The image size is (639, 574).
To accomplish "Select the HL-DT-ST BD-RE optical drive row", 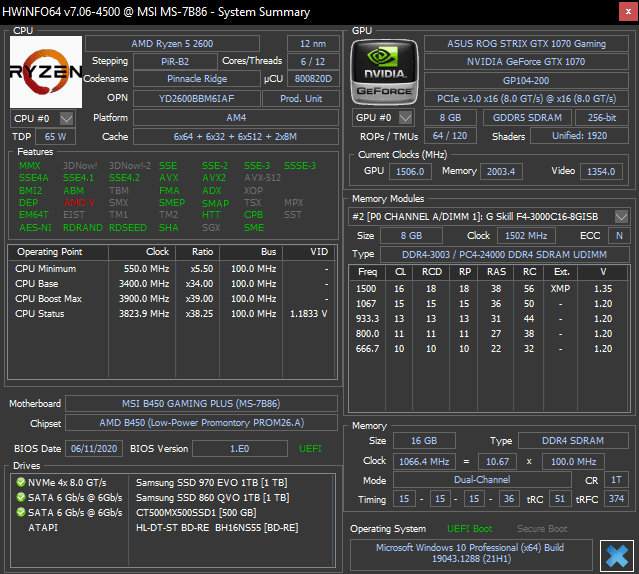I will pyautogui.click(x=172, y=528).
